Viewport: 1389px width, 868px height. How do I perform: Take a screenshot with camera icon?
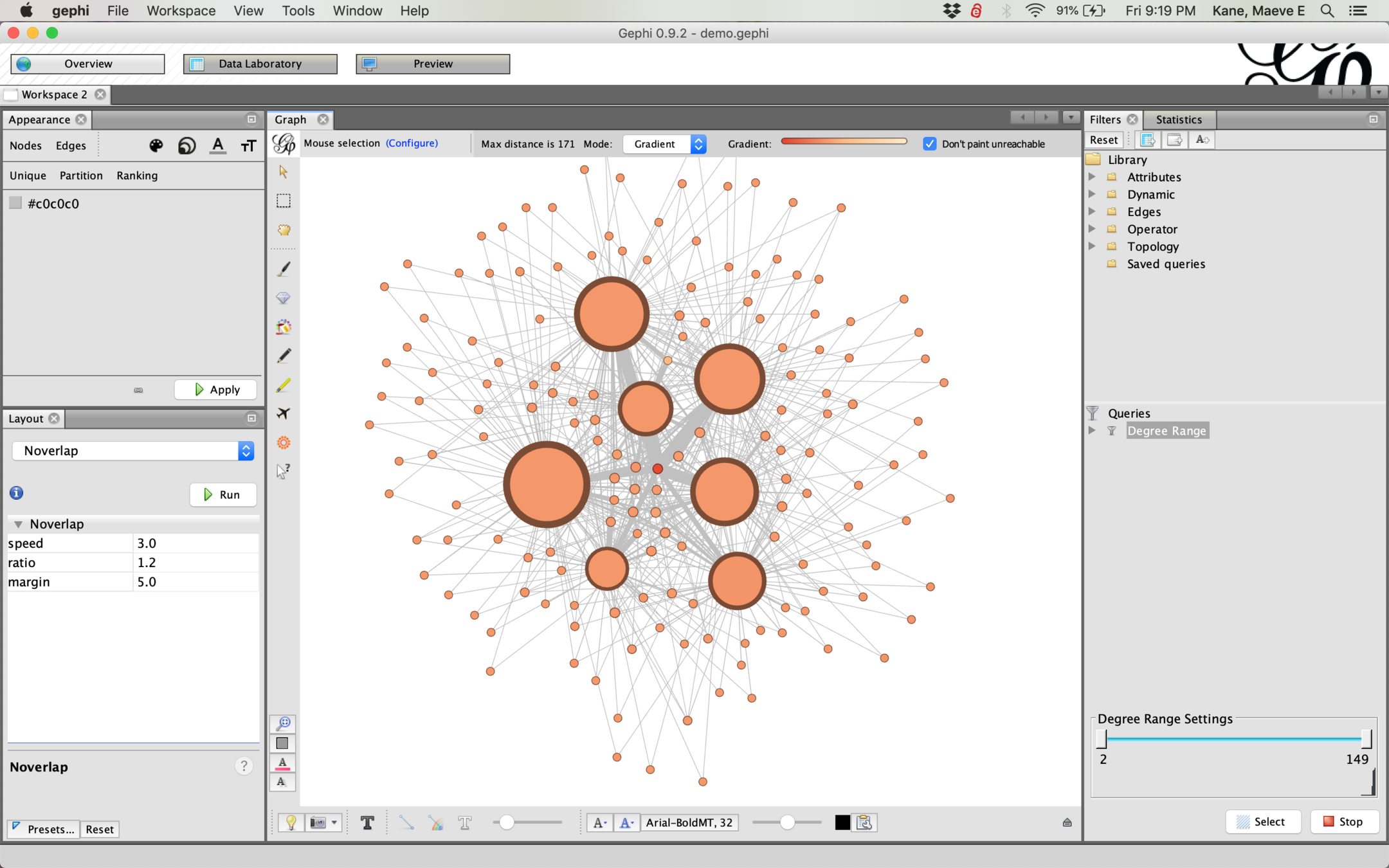pyautogui.click(x=318, y=822)
